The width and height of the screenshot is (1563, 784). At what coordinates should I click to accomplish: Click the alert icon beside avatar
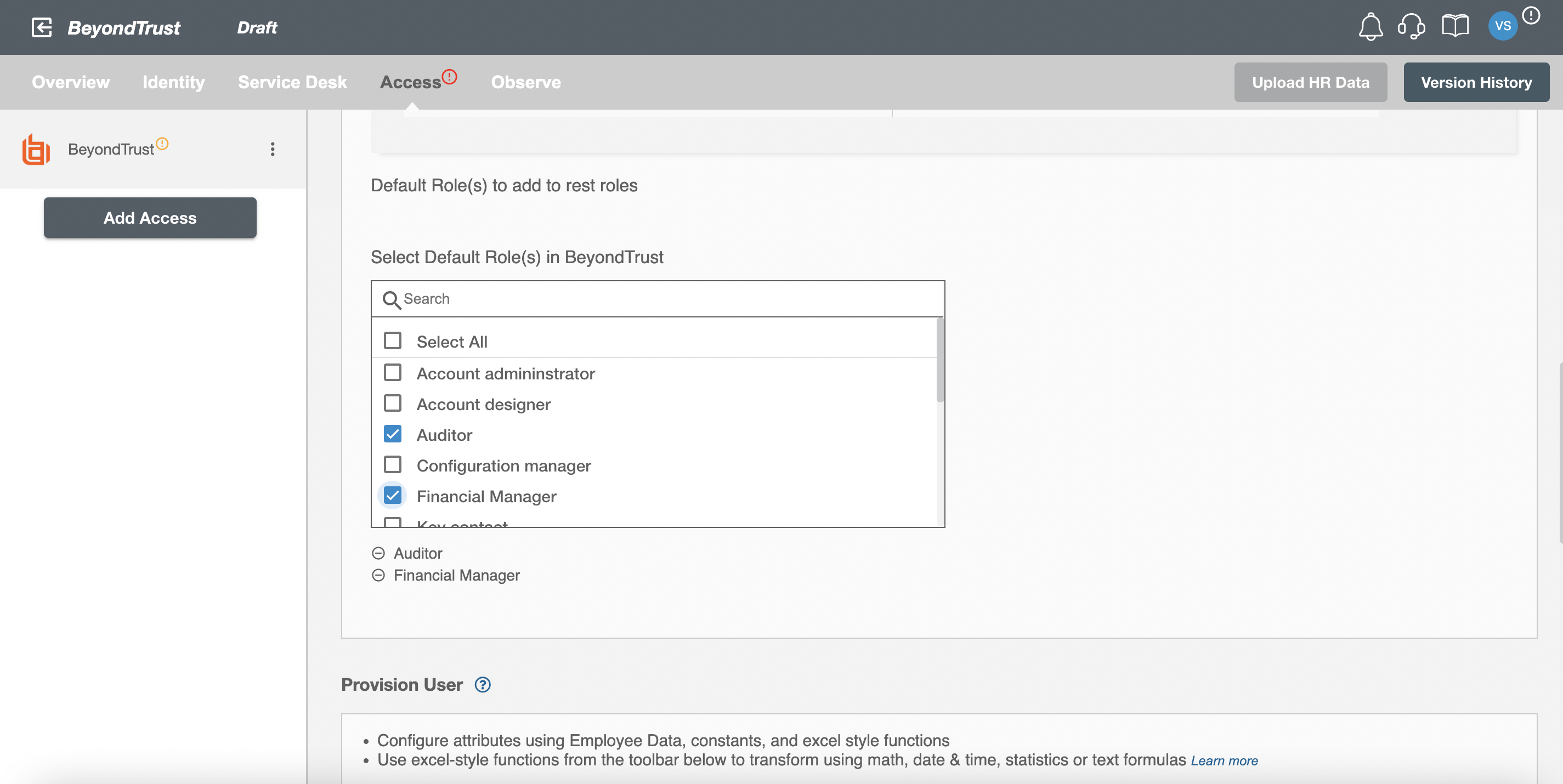[x=1531, y=15]
